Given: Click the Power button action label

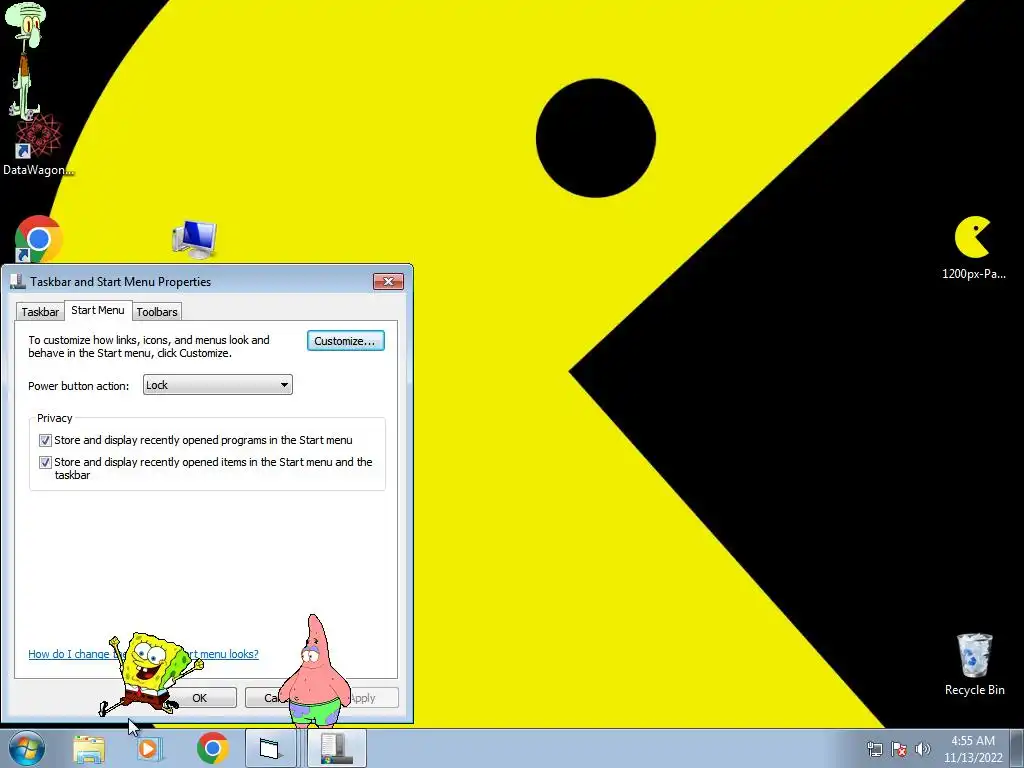Looking at the screenshot, I should pyautogui.click(x=78, y=386).
